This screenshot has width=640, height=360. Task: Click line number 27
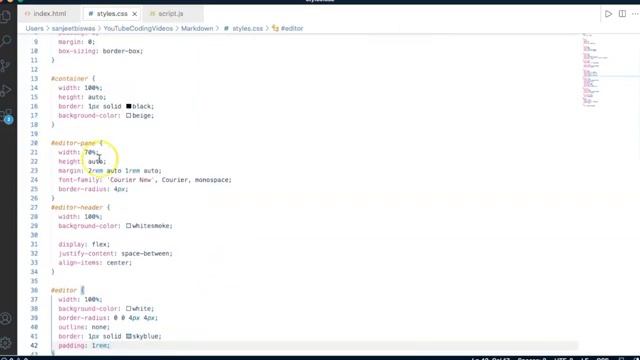tap(34, 207)
